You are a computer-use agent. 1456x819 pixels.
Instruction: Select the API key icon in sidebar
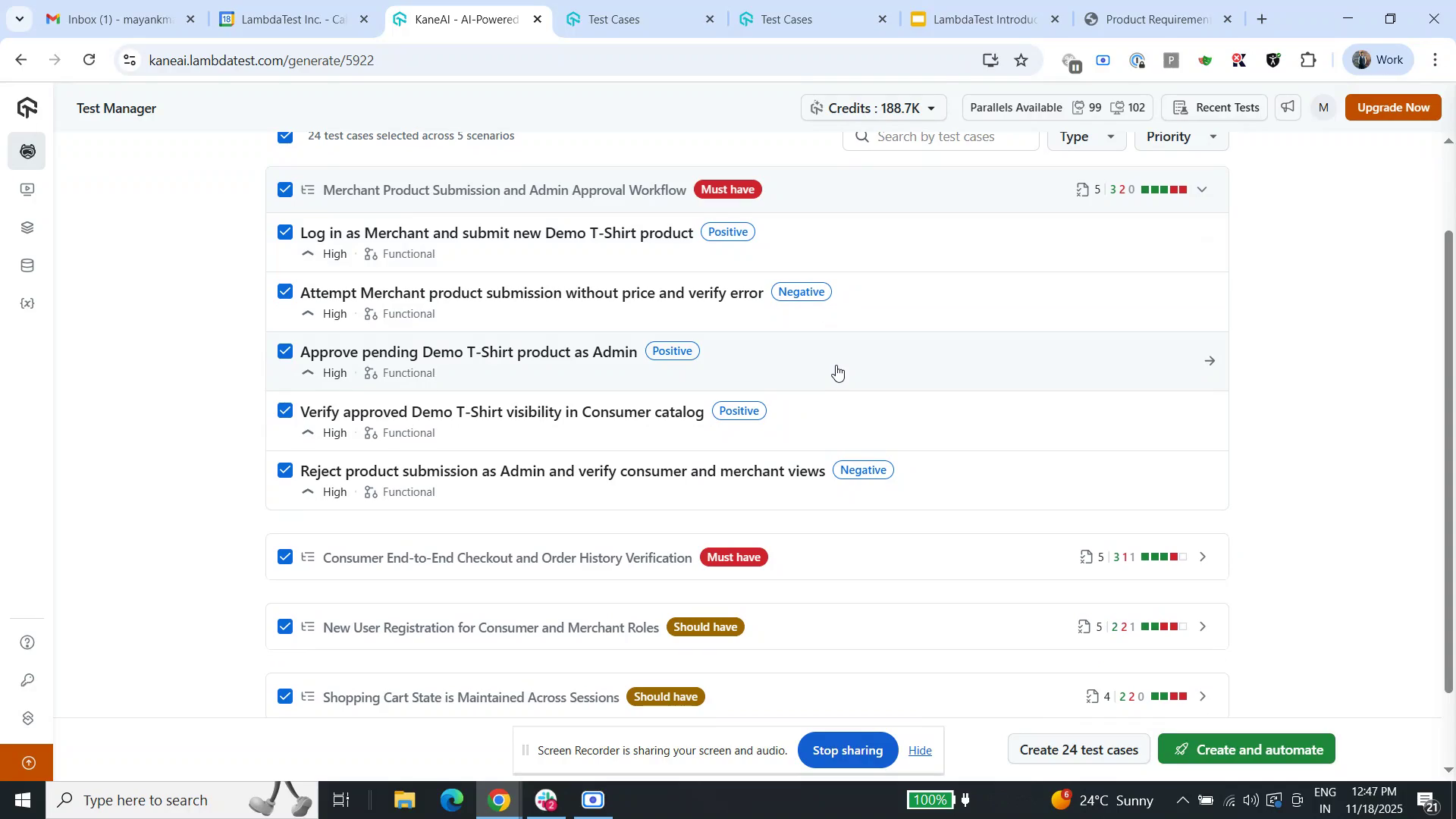pos(27,679)
